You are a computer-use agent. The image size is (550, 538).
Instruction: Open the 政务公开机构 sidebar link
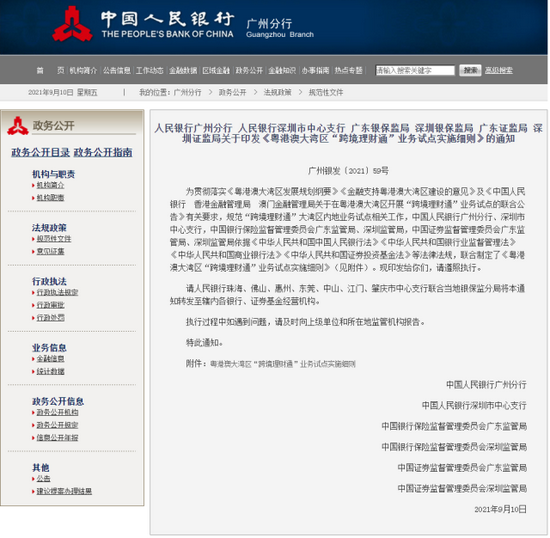coord(57,412)
